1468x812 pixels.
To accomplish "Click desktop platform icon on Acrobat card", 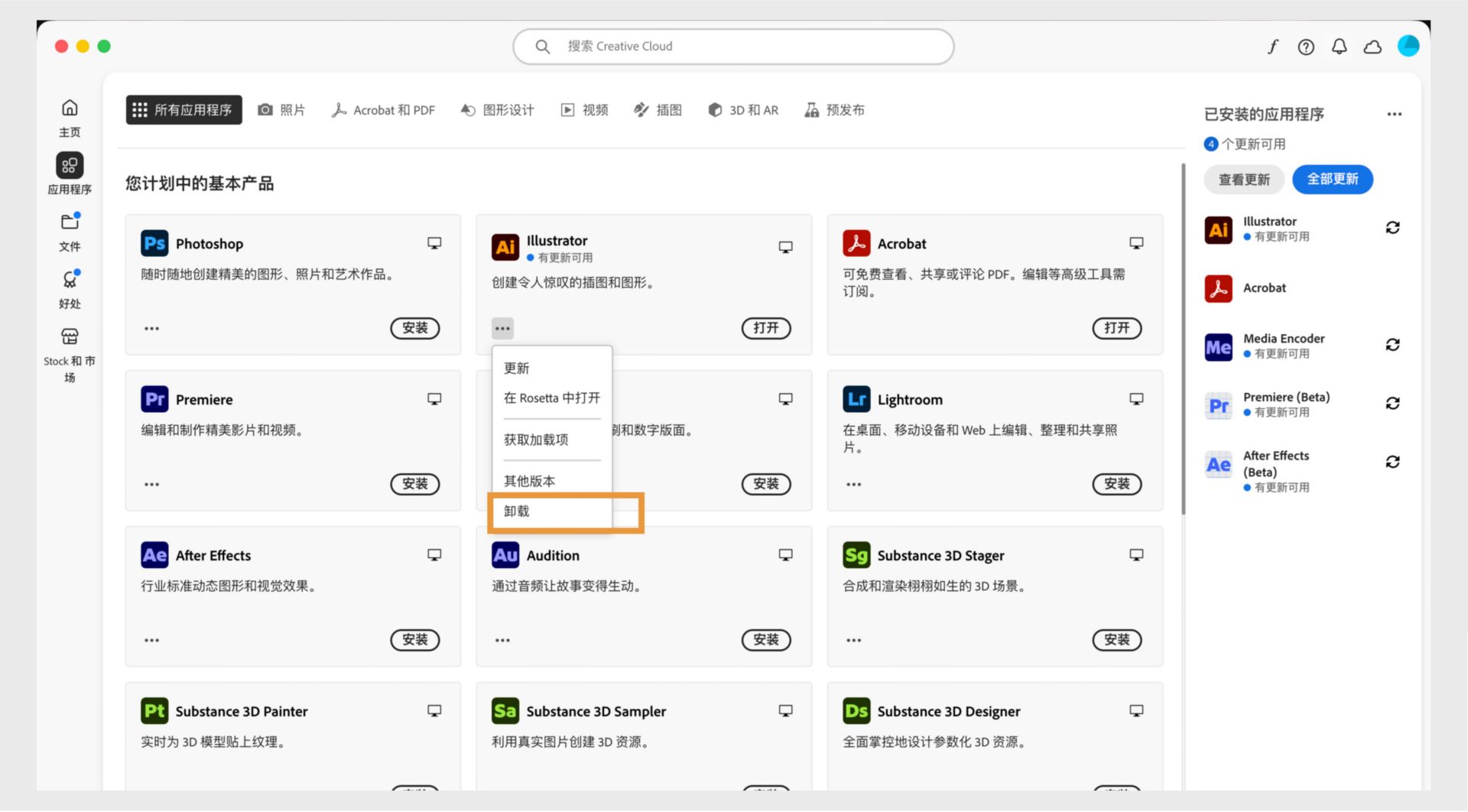I will pos(1136,243).
